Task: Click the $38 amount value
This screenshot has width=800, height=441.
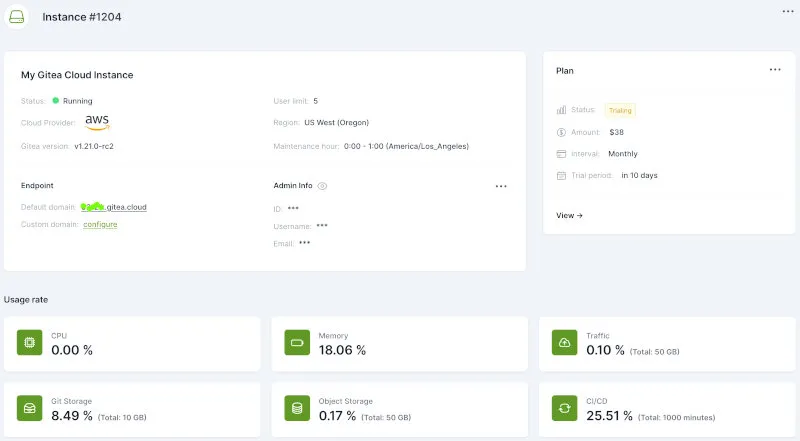Action: click(x=616, y=132)
